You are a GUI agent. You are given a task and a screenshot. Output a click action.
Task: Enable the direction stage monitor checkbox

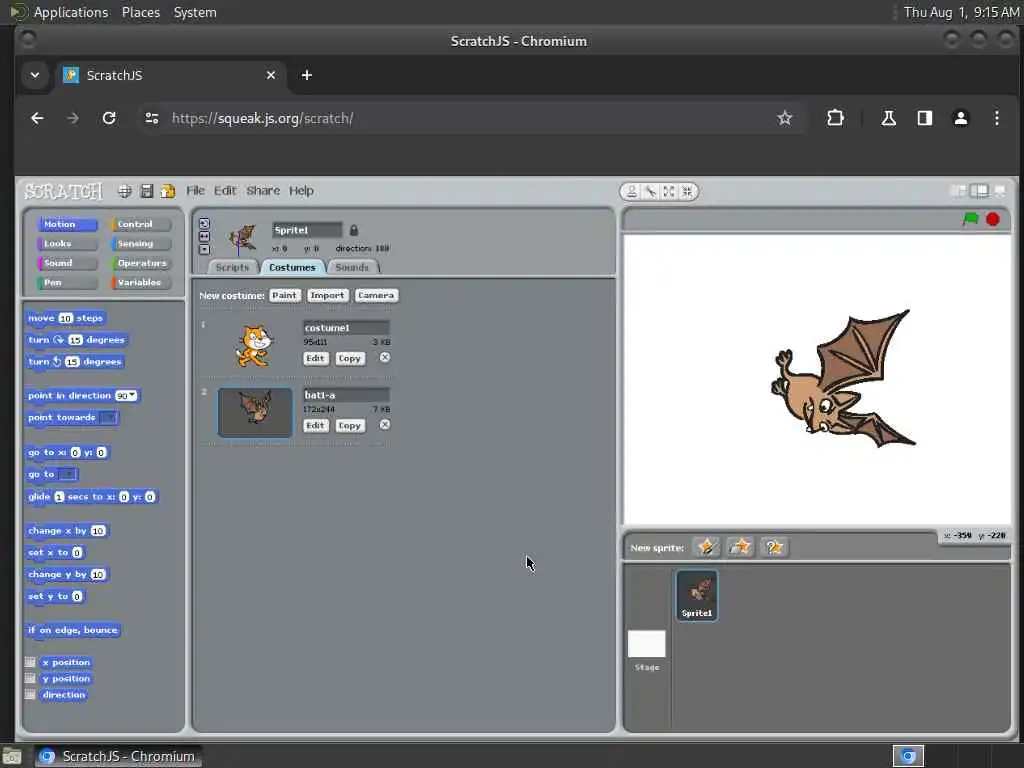click(x=30, y=694)
